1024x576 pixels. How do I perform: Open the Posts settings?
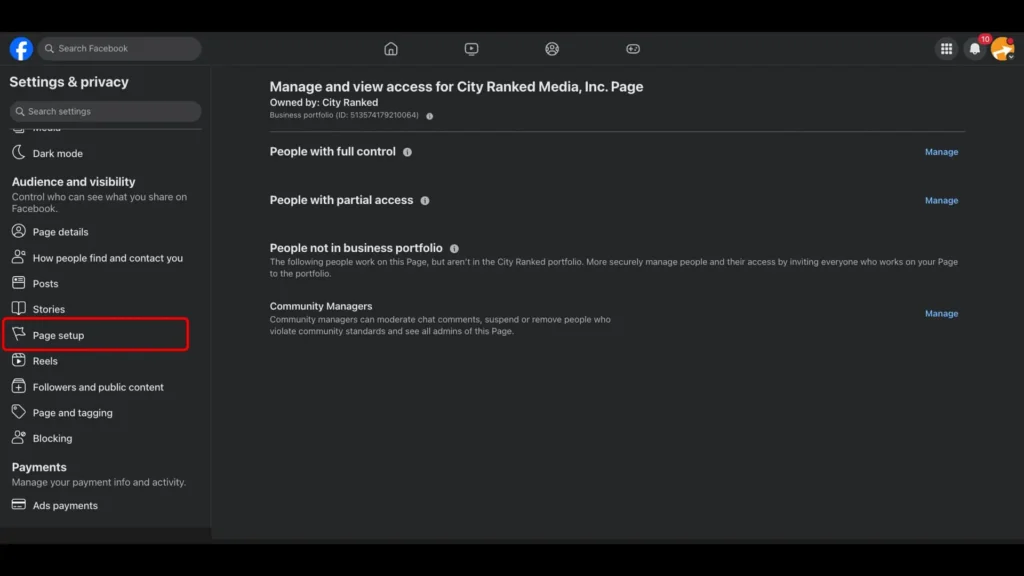pos(45,283)
